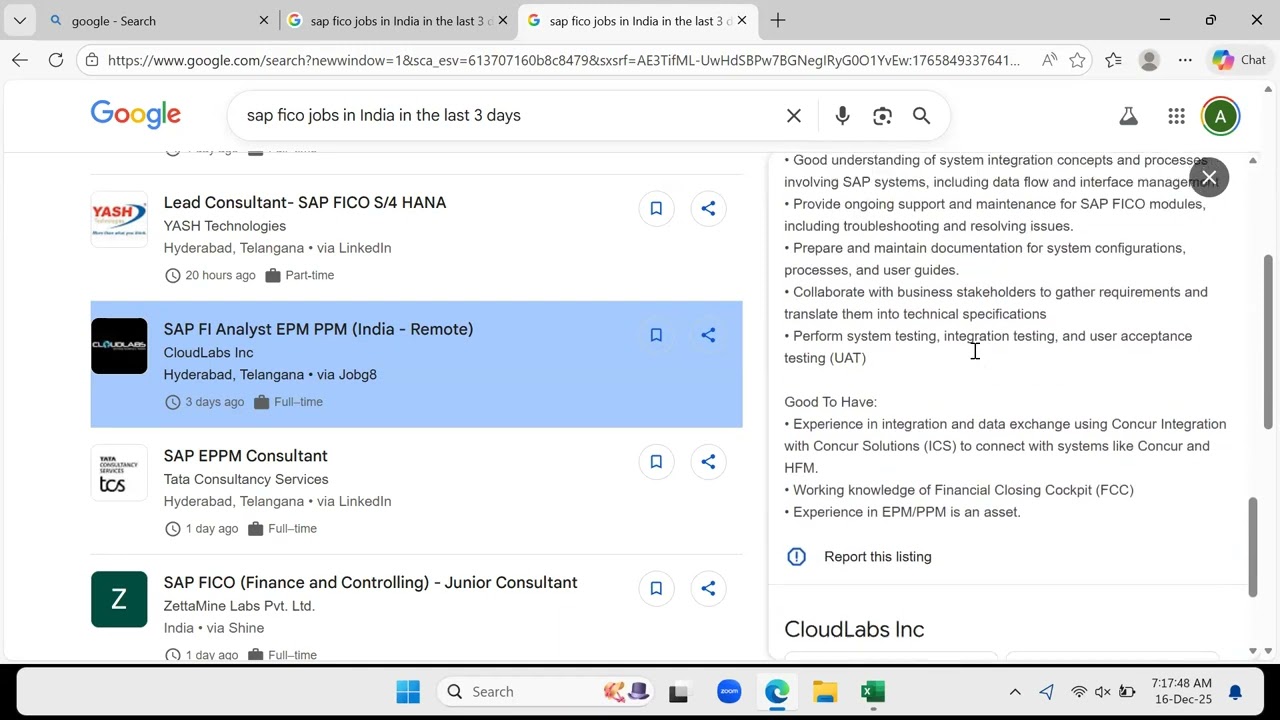The width and height of the screenshot is (1280, 720).
Task: Click the scroll down arrow of job panel
Action: (1253, 651)
